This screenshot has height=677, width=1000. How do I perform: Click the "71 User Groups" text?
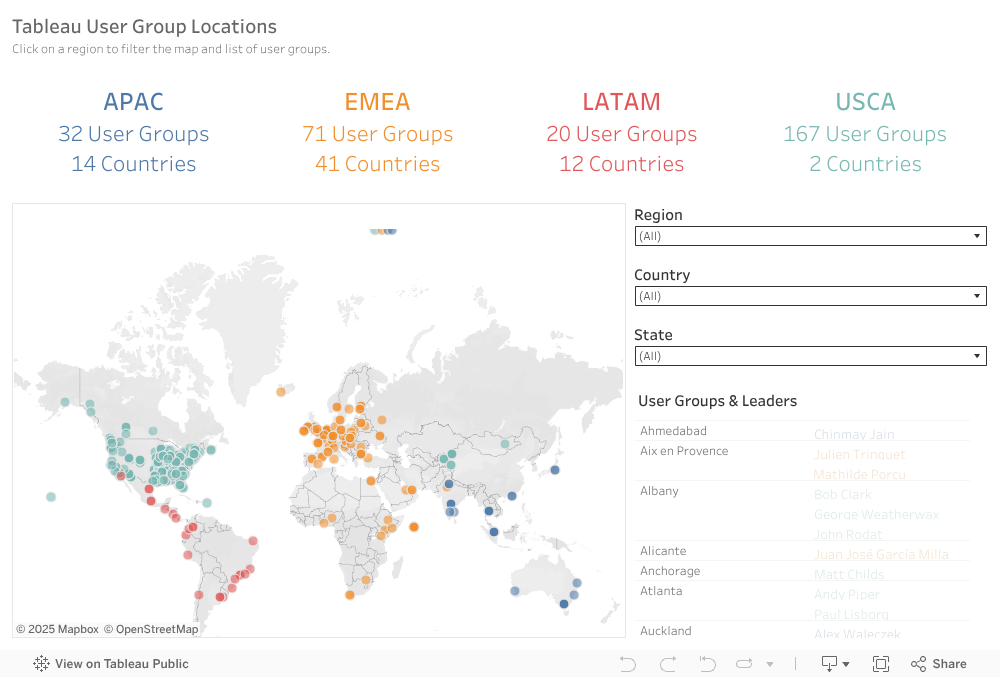pyautogui.click(x=378, y=134)
